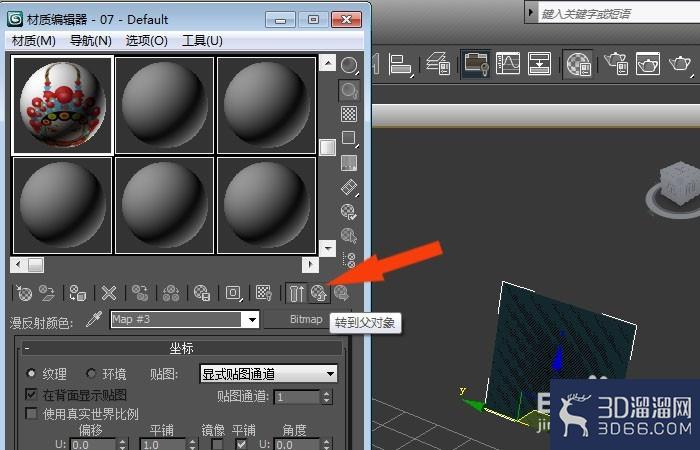The height and width of the screenshot is (450, 700).
Task: Click the Render Production teapot icon
Action: point(680,64)
